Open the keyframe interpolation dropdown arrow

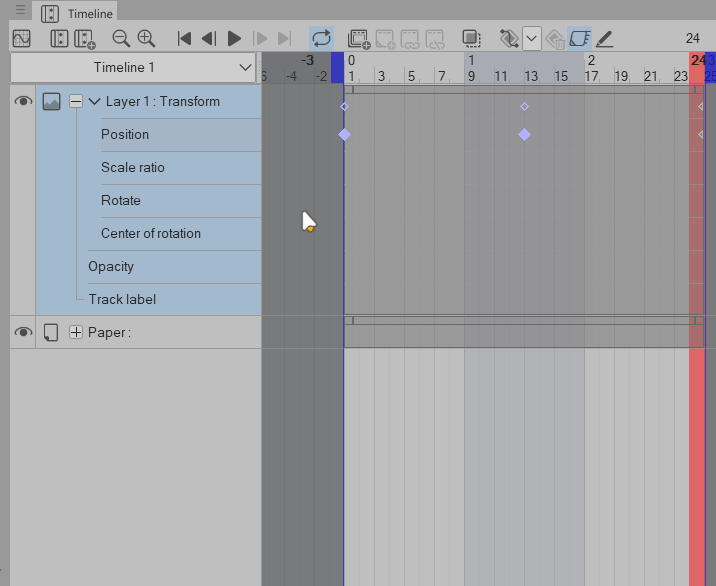click(x=531, y=39)
